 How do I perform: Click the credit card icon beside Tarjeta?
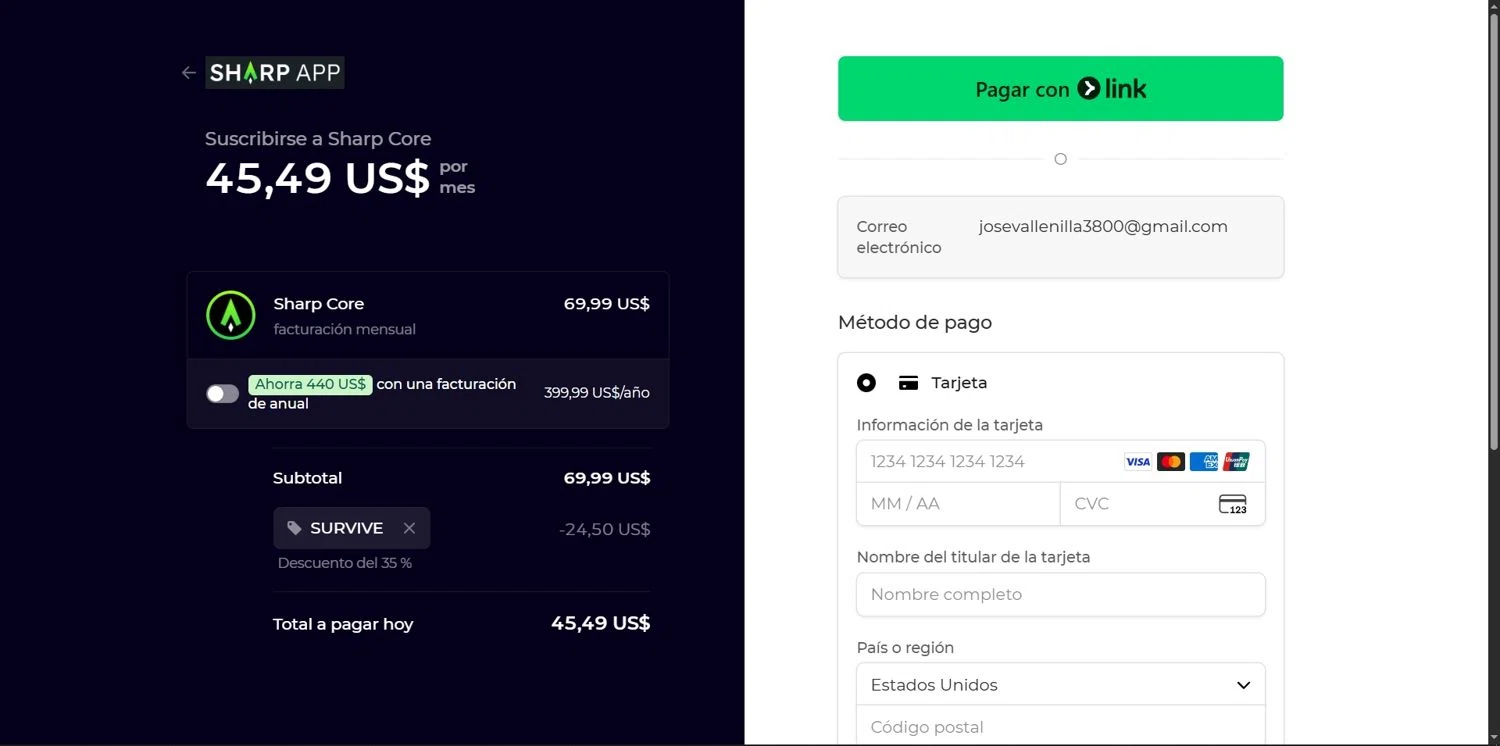coord(908,383)
